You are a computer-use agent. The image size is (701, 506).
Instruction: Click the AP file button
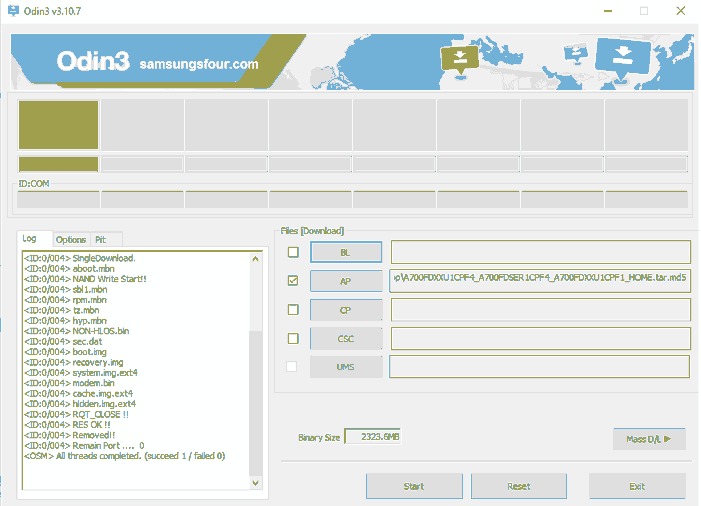click(346, 281)
